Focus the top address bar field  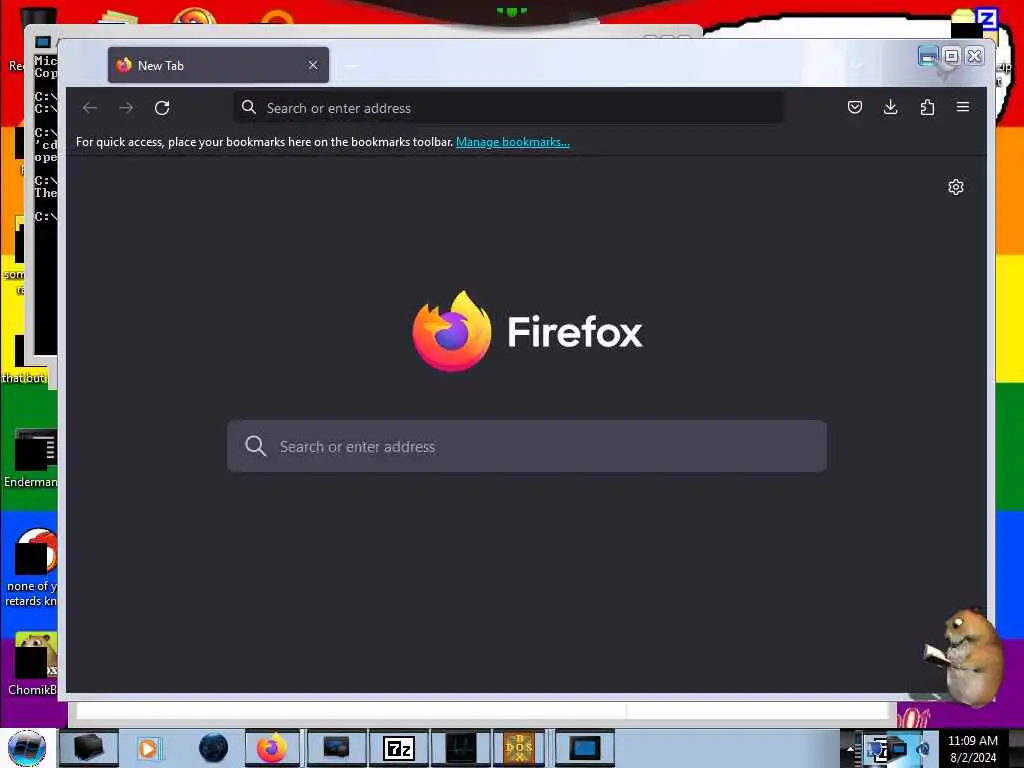(x=509, y=108)
